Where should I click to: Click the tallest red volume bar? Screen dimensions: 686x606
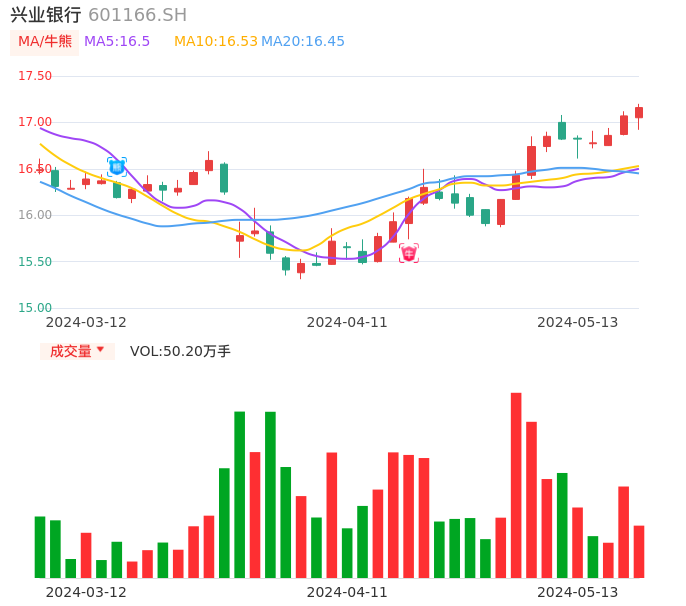[x=516, y=485]
